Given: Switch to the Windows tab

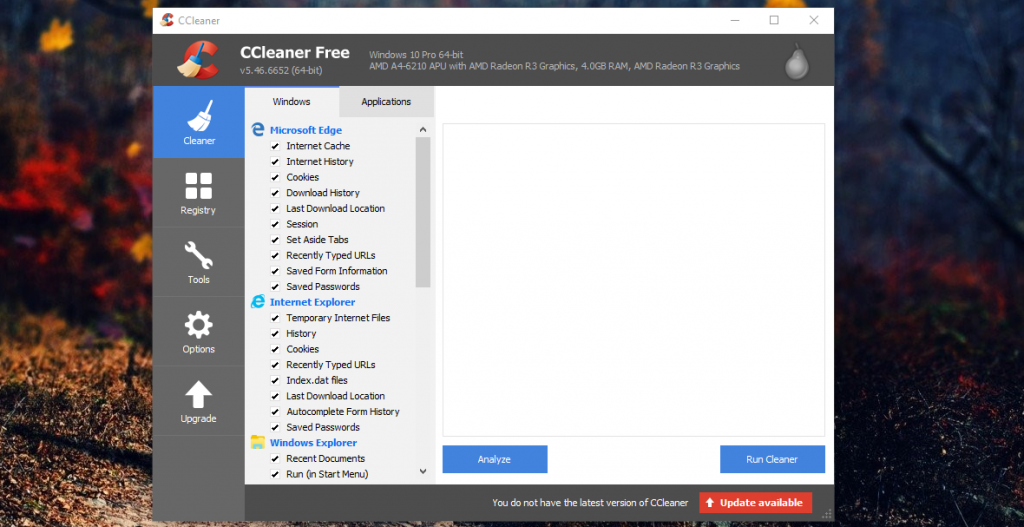Looking at the screenshot, I should point(291,102).
